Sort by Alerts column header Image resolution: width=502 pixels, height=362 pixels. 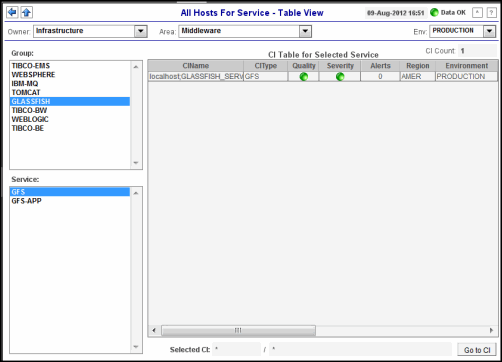[380, 66]
